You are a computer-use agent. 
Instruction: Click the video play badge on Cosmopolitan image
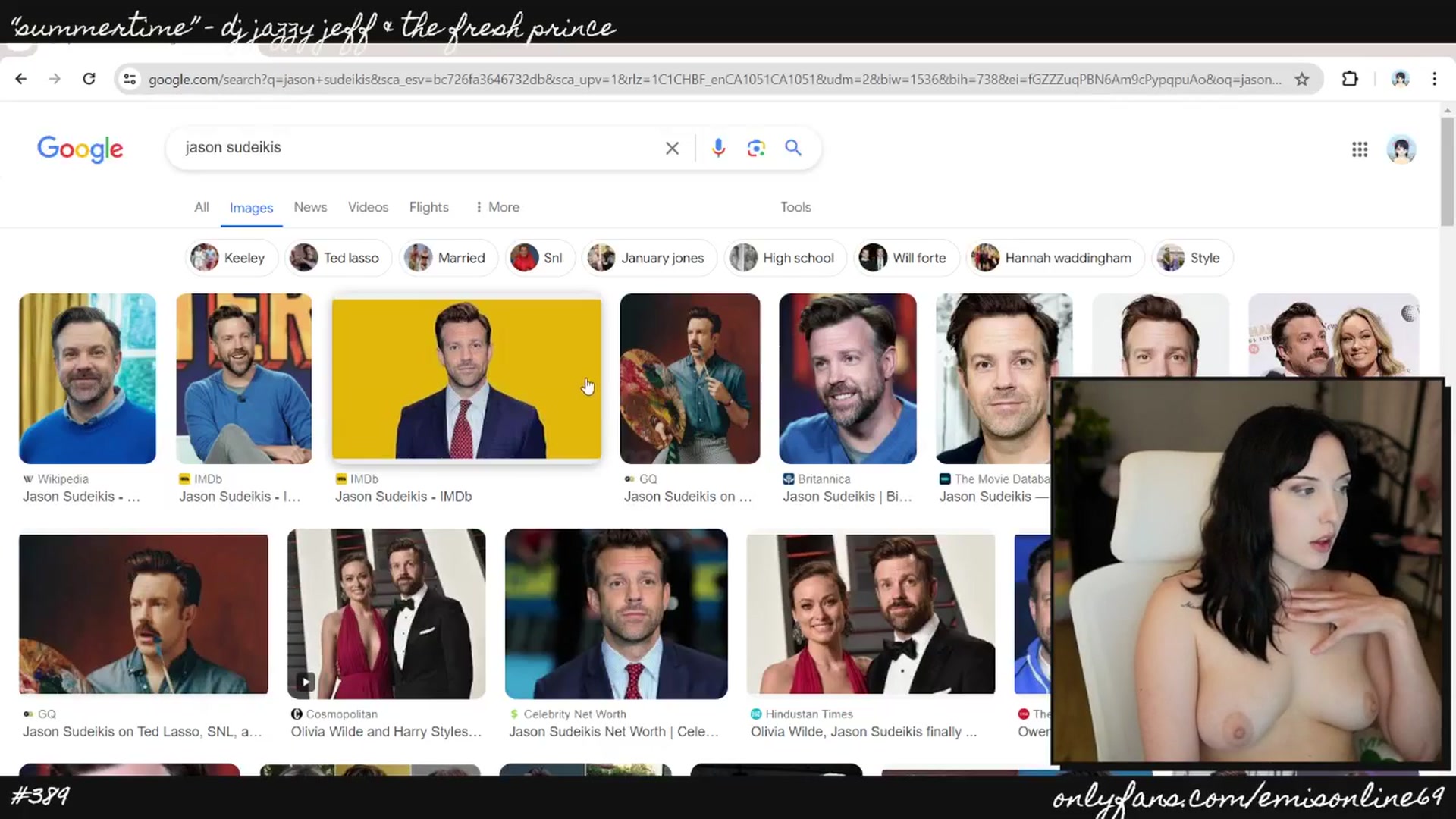[305, 682]
